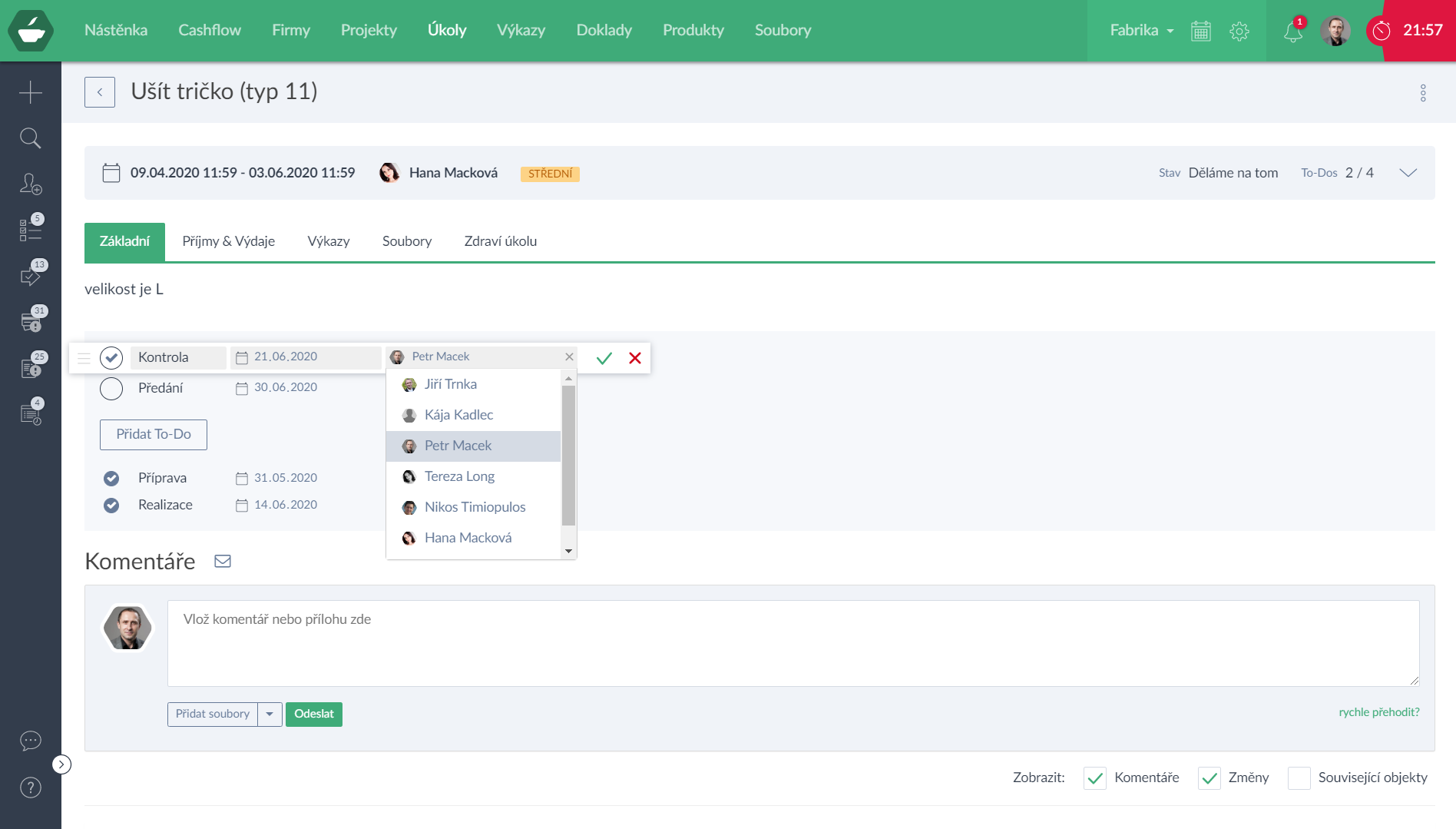Enable the Související objekty checkbox
Viewport: 1456px width, 829px height.
pos(1299,778)
